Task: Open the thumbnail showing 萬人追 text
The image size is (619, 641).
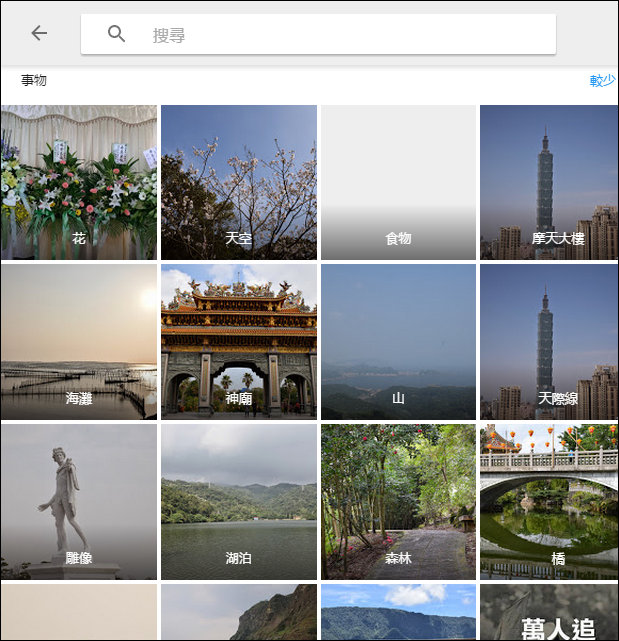Action: (549, 612)
